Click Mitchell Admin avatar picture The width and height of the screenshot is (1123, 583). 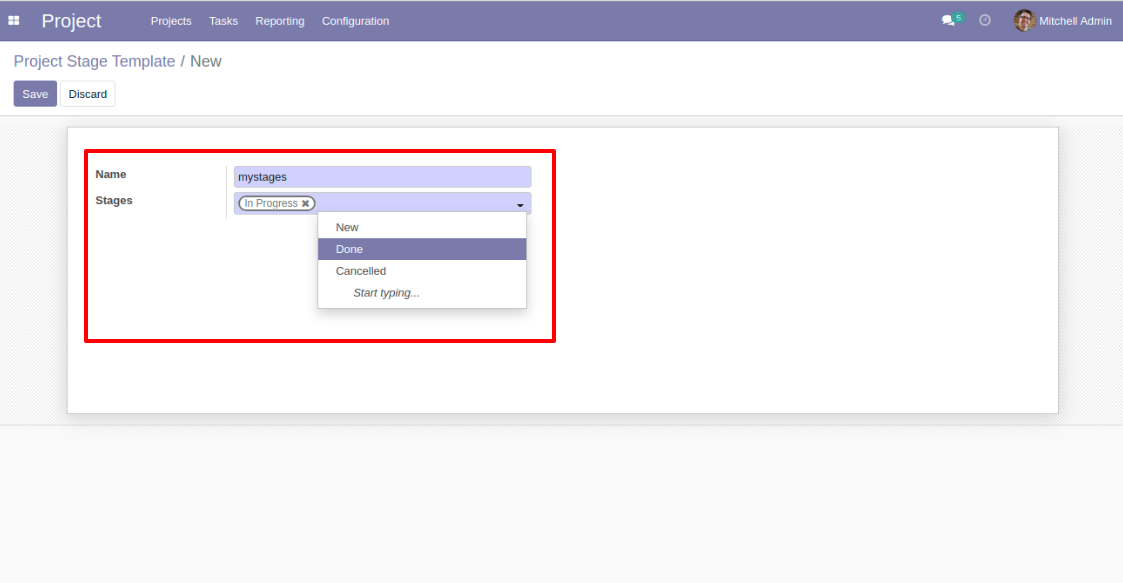pyautogui.click(x=1024, y=21)
